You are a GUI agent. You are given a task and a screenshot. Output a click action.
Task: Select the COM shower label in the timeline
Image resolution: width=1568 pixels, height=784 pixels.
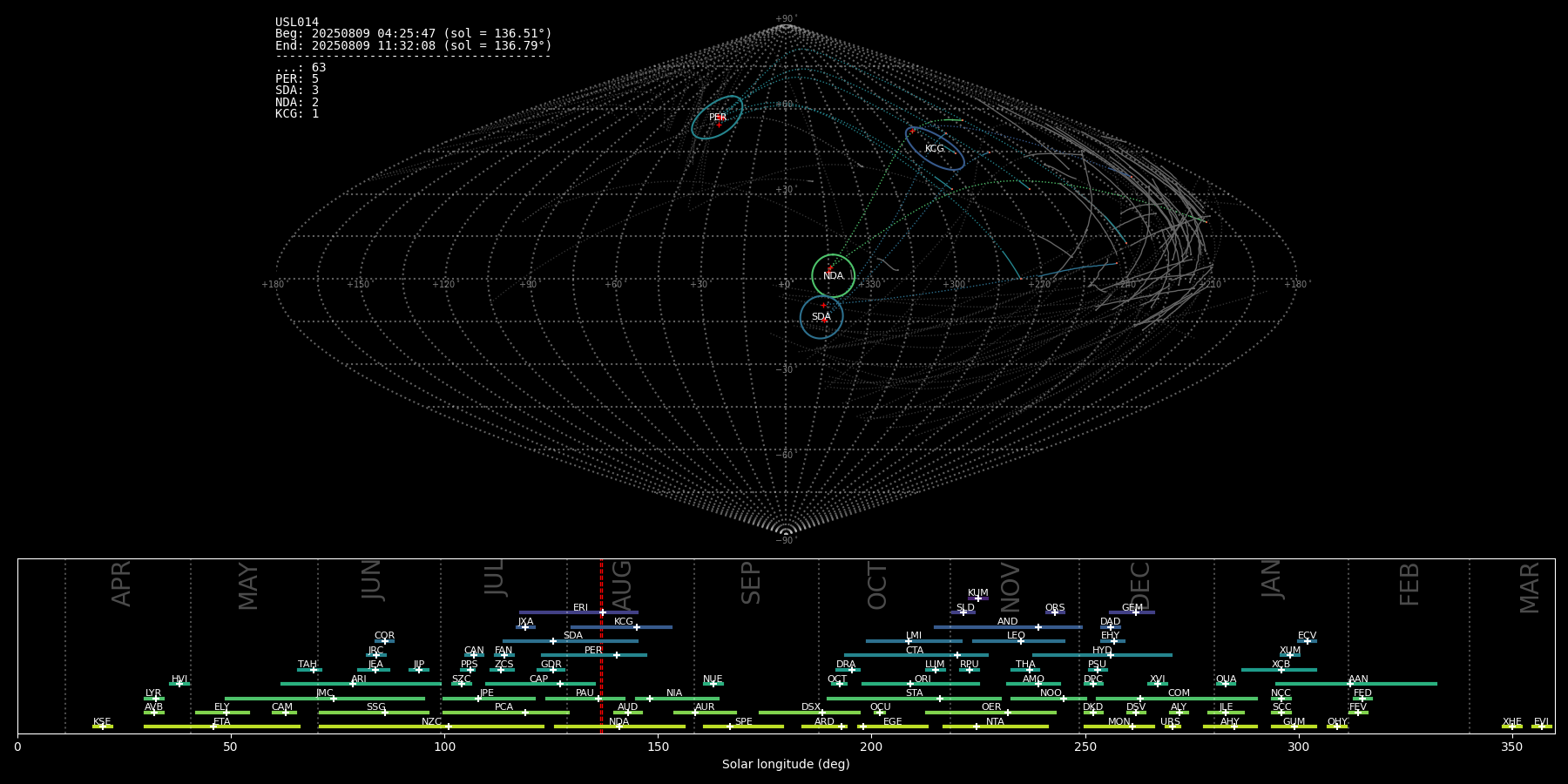tap(1179, 693)
